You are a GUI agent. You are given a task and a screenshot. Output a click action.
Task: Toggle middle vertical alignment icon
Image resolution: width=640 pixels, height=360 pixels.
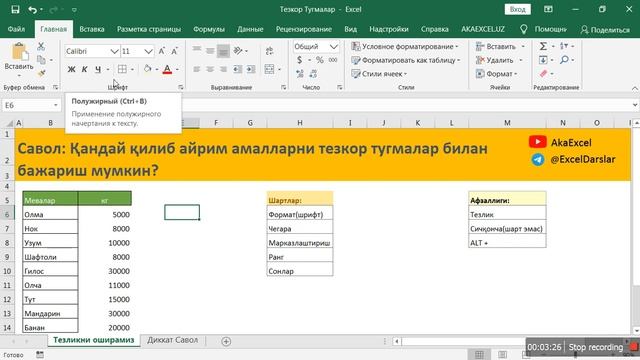(x=210, y=51)
